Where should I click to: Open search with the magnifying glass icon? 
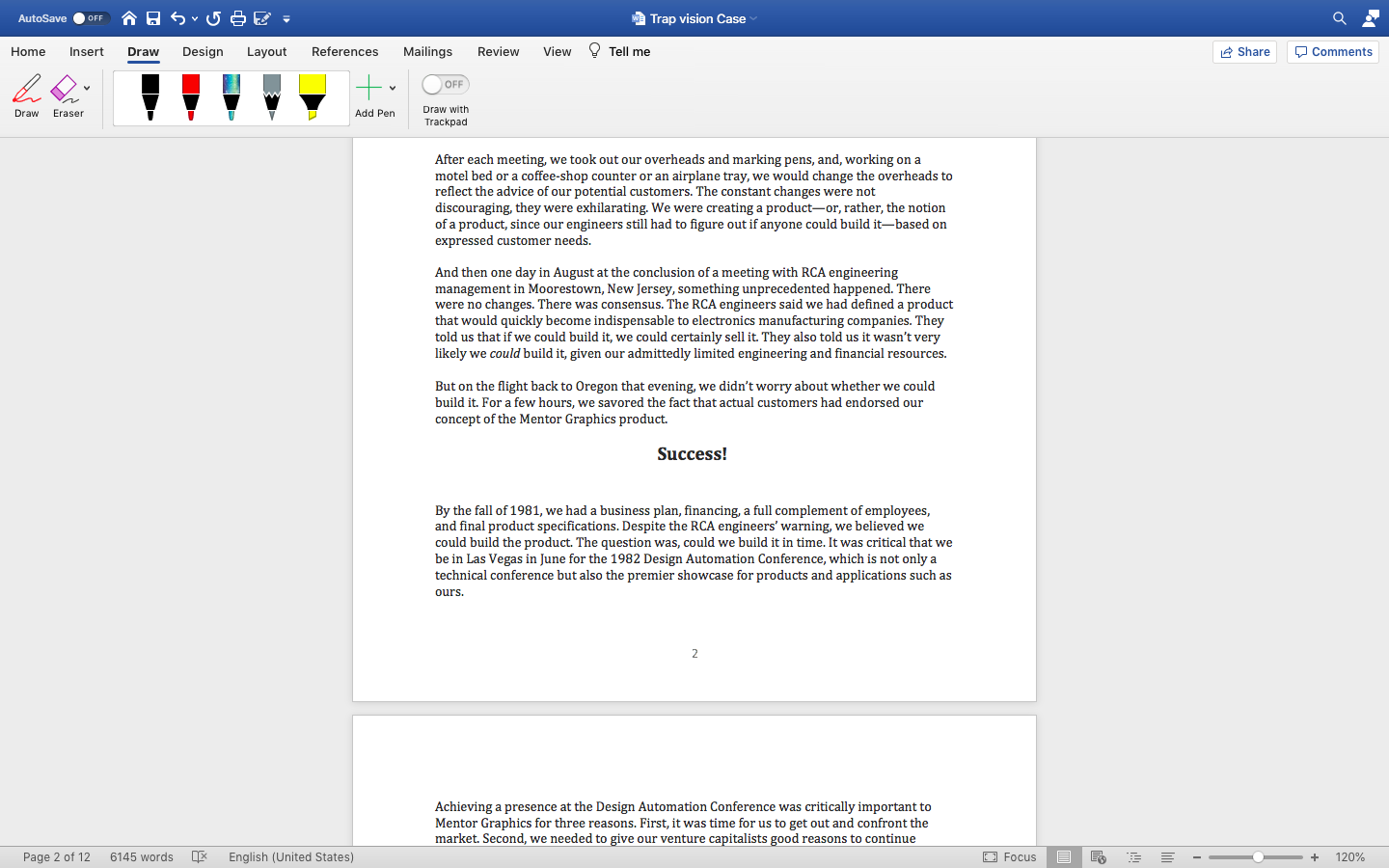point(1340,18)
